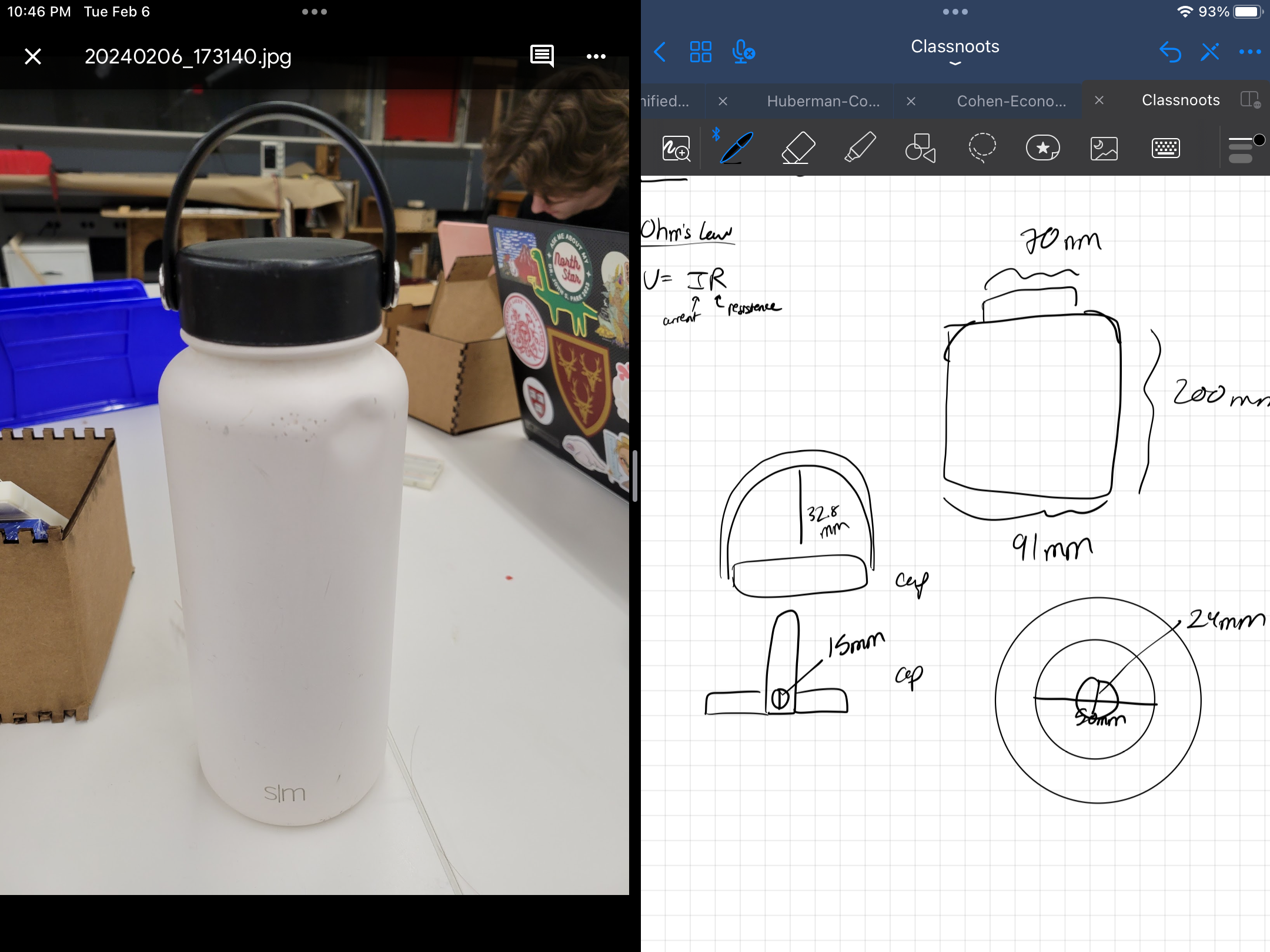Select the Highlighter tool
This screenshot has height=952, width=1270.
(860, 148)
